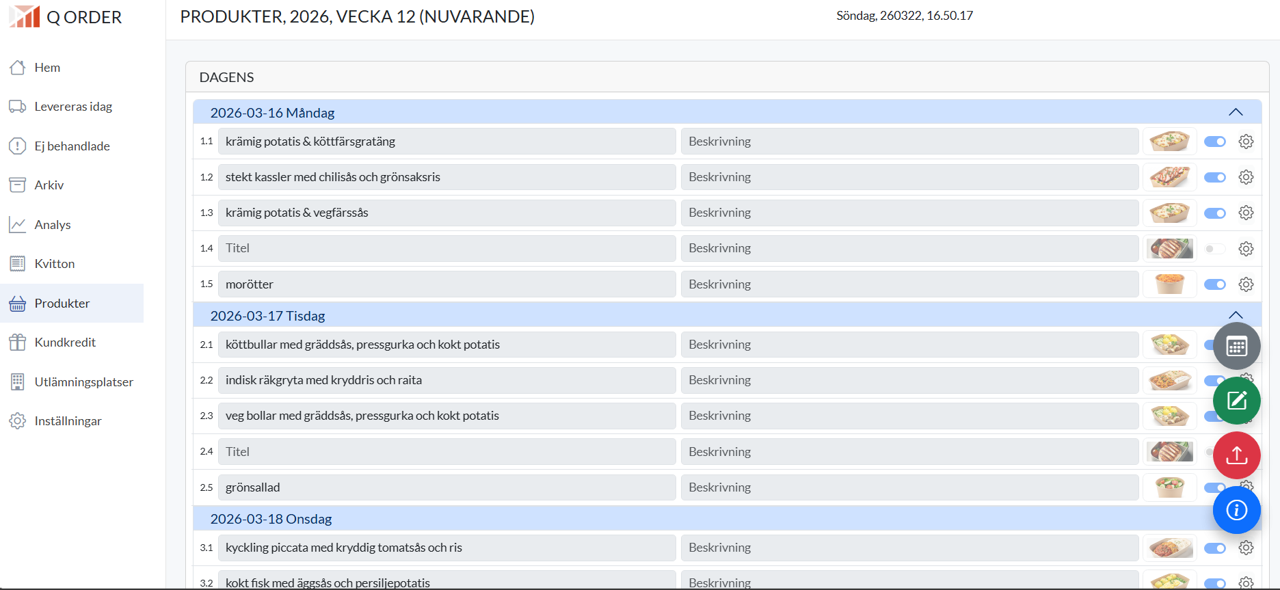Click the image thumbnail for krämig potatis & köttfärsgratäng
This screenshot has width=1280, height=590.
click(1170, 142)
